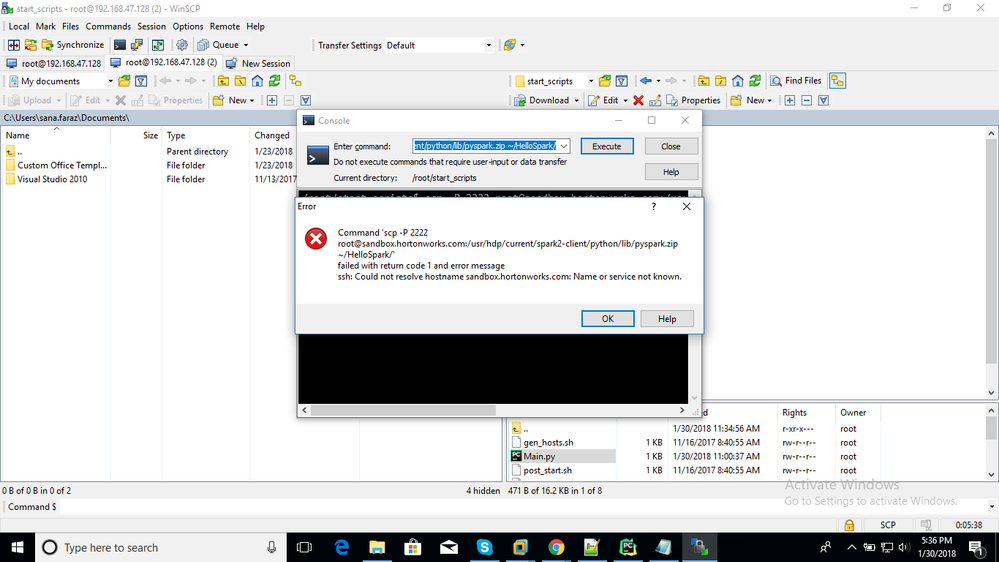Click local panel select-files plus icon
This screenshot has width=999, height=562.
272,100
